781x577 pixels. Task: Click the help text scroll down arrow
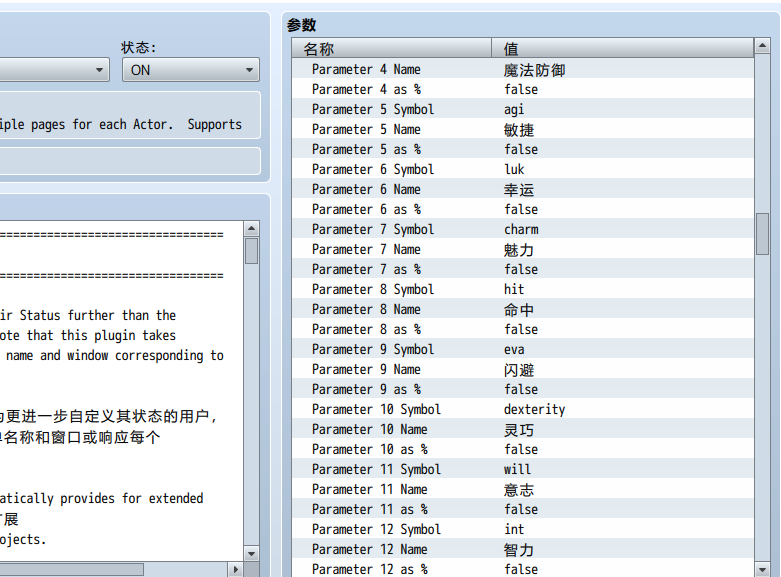(252, 554)
